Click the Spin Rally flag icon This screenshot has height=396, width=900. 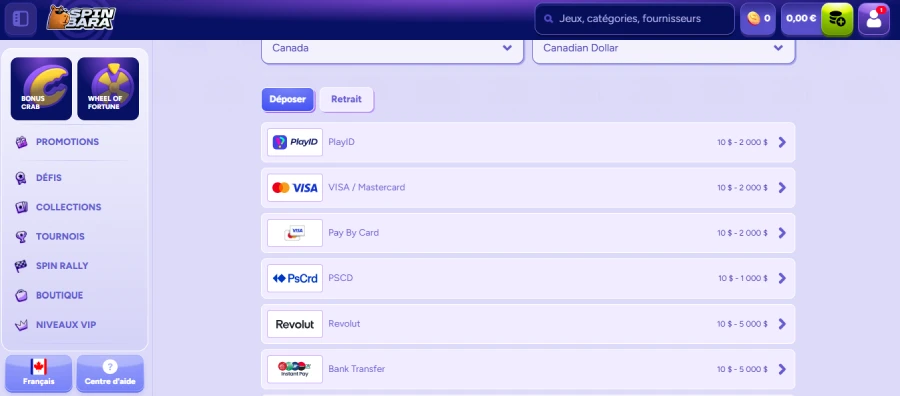(x=21, y=266)
